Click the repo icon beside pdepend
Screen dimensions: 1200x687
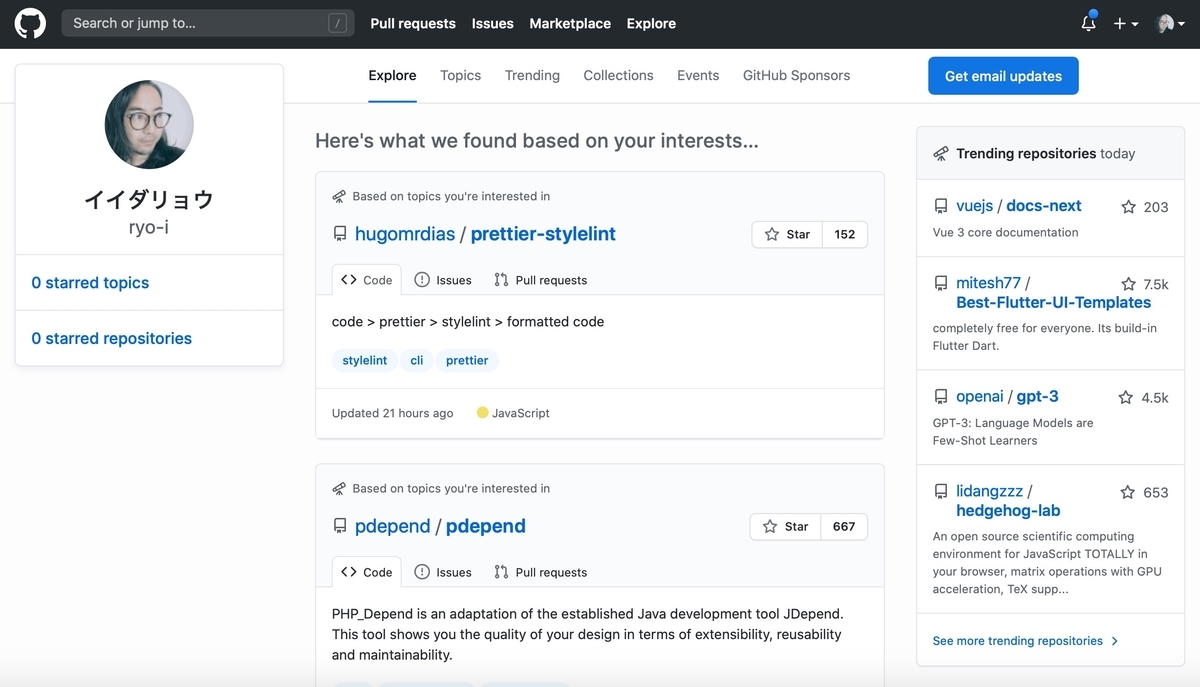click(x=340, y=526)
